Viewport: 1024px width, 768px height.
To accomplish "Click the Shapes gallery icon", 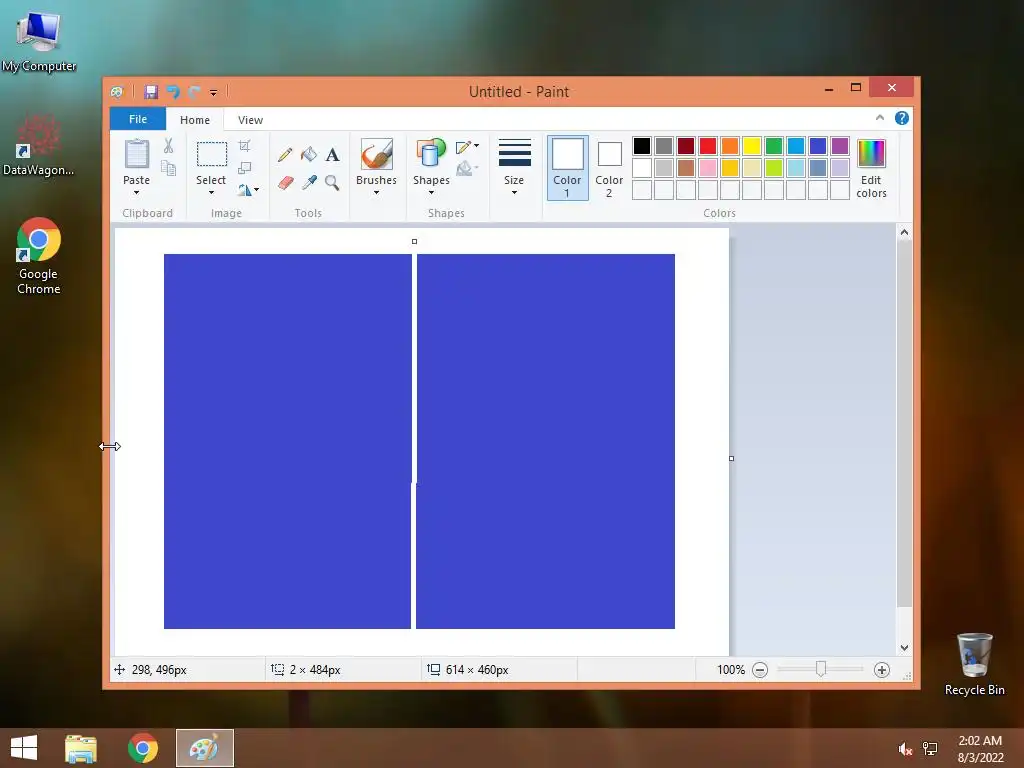I will point(431,154).
